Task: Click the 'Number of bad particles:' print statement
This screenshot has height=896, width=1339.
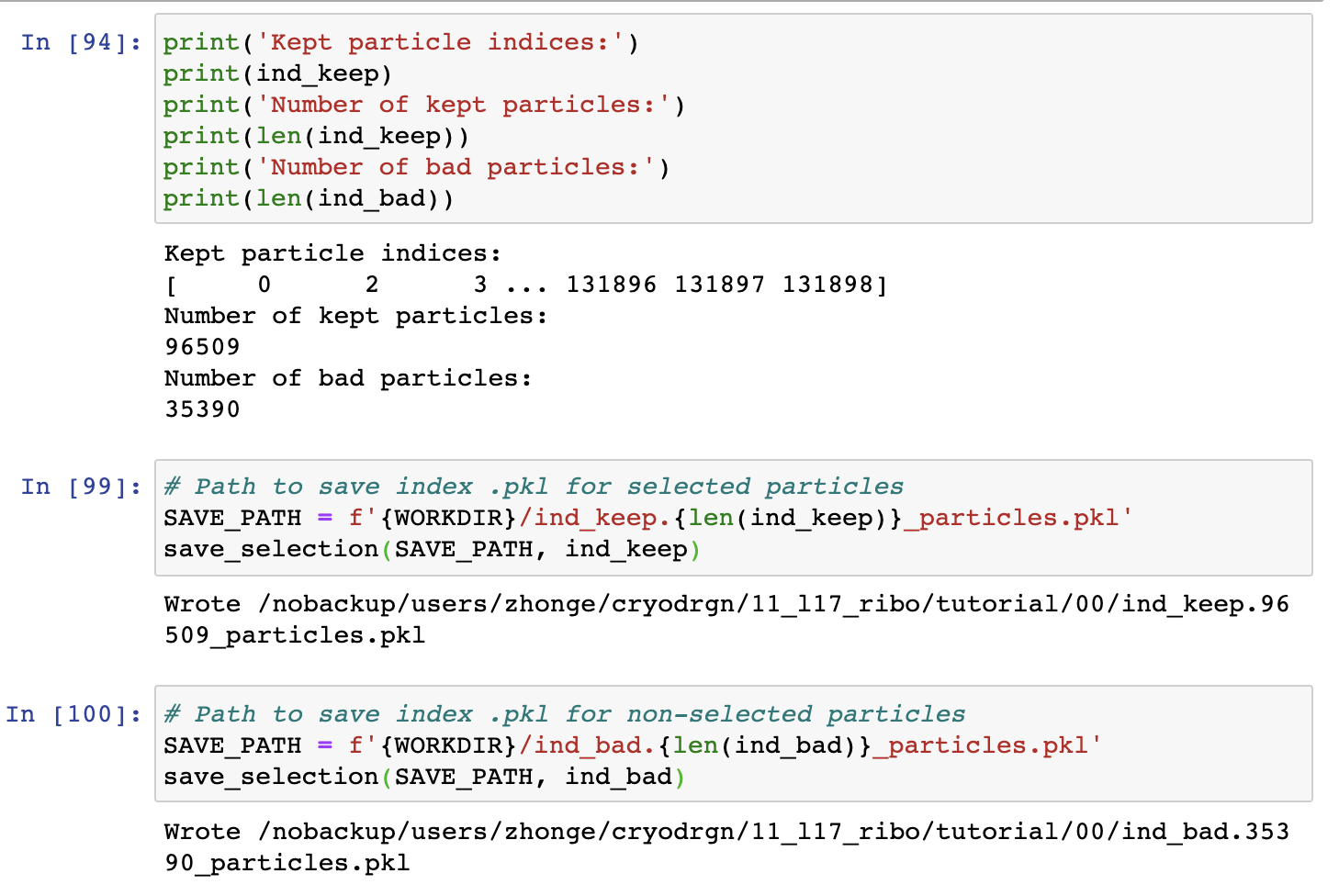Action: point(416,167)
